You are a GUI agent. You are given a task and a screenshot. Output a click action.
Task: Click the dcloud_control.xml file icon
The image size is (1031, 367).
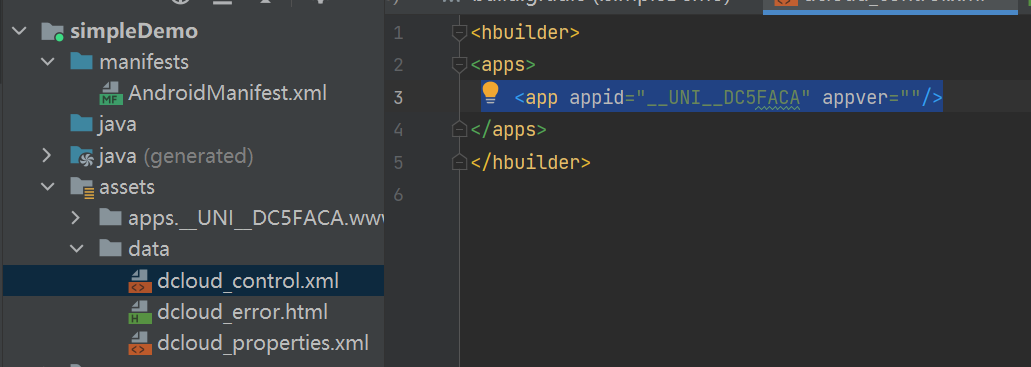(x=139, y=282)
